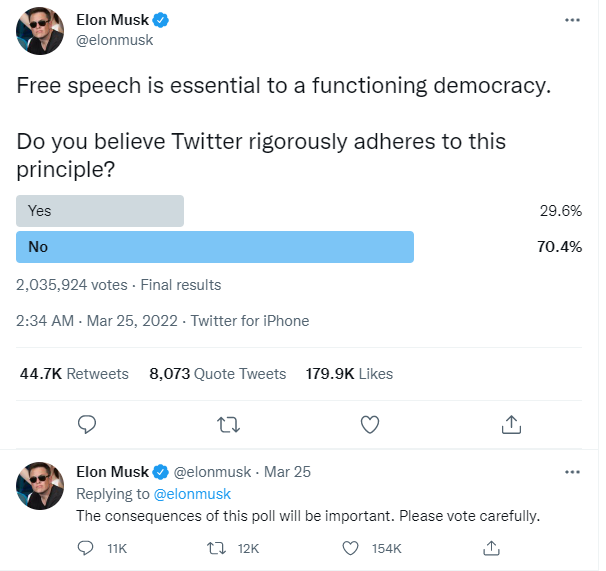Click the No poll result bar

(215, 247)
